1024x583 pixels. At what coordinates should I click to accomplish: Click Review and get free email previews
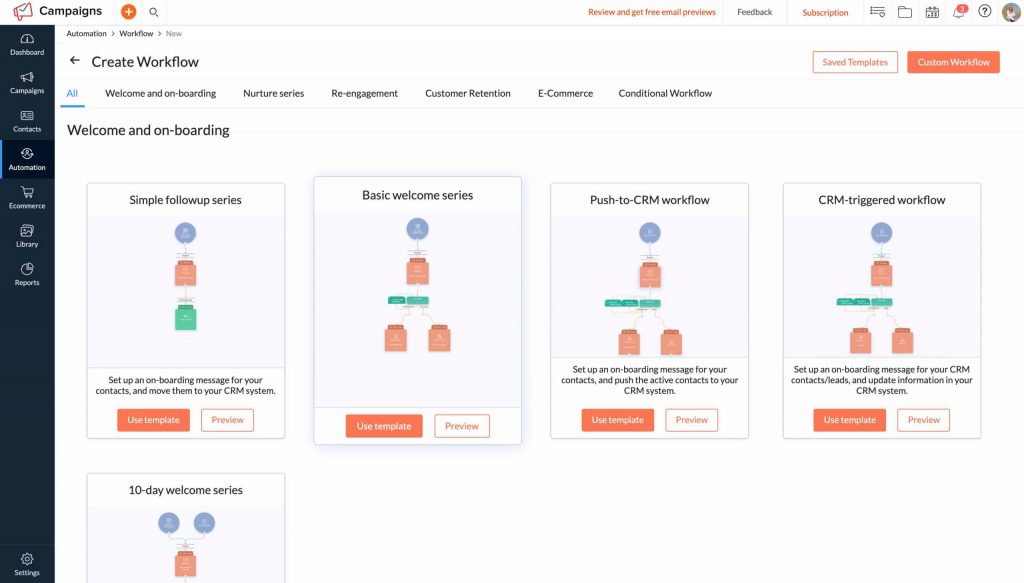point(652,12)
